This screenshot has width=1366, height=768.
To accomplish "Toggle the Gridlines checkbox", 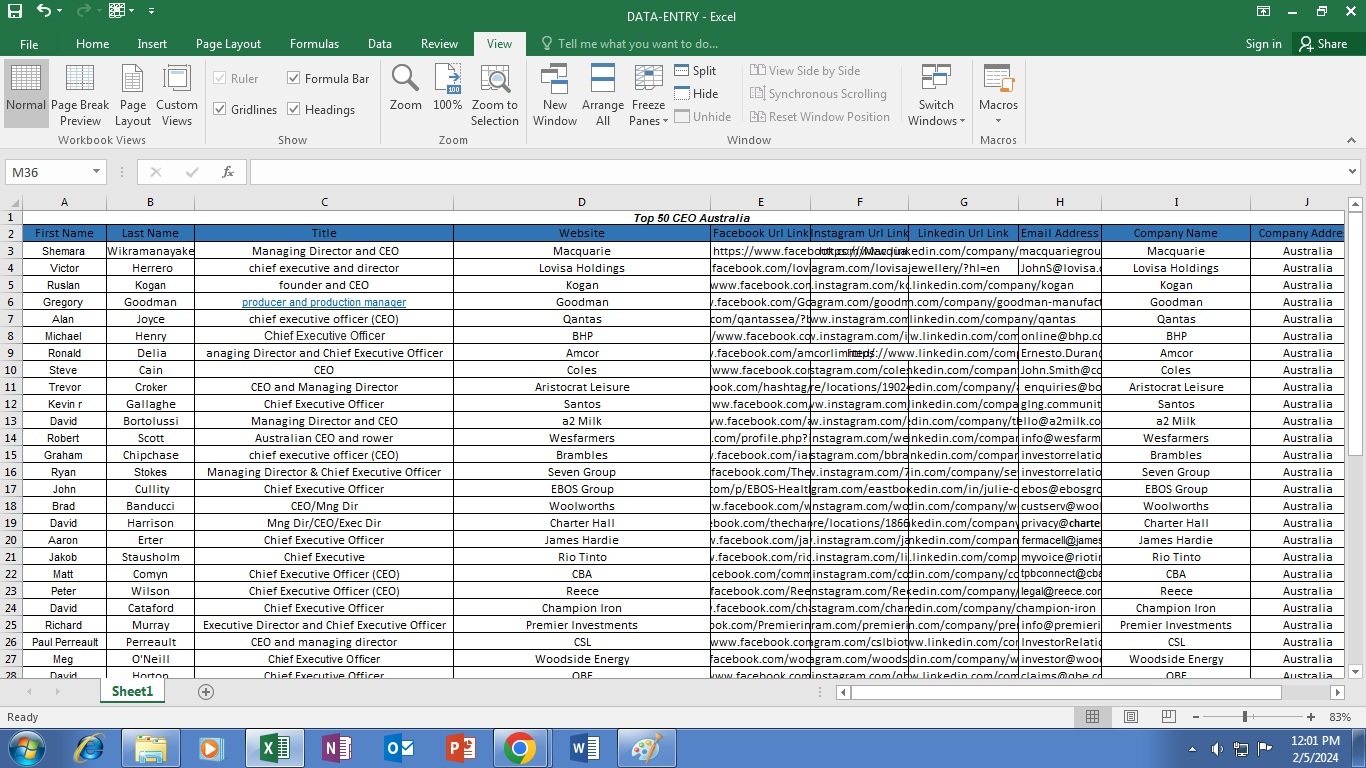I will (x=220, y=109).
